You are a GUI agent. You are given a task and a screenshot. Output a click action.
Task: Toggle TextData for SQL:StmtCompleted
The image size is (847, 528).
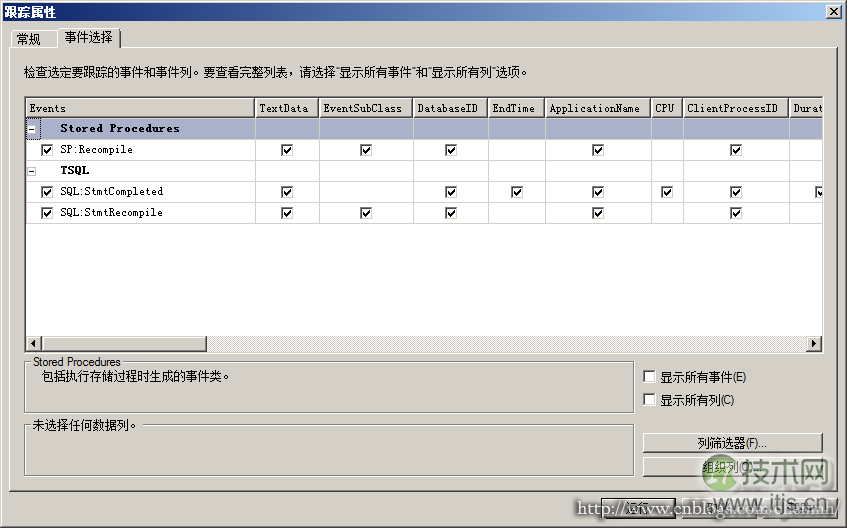[x=287, y=192]
